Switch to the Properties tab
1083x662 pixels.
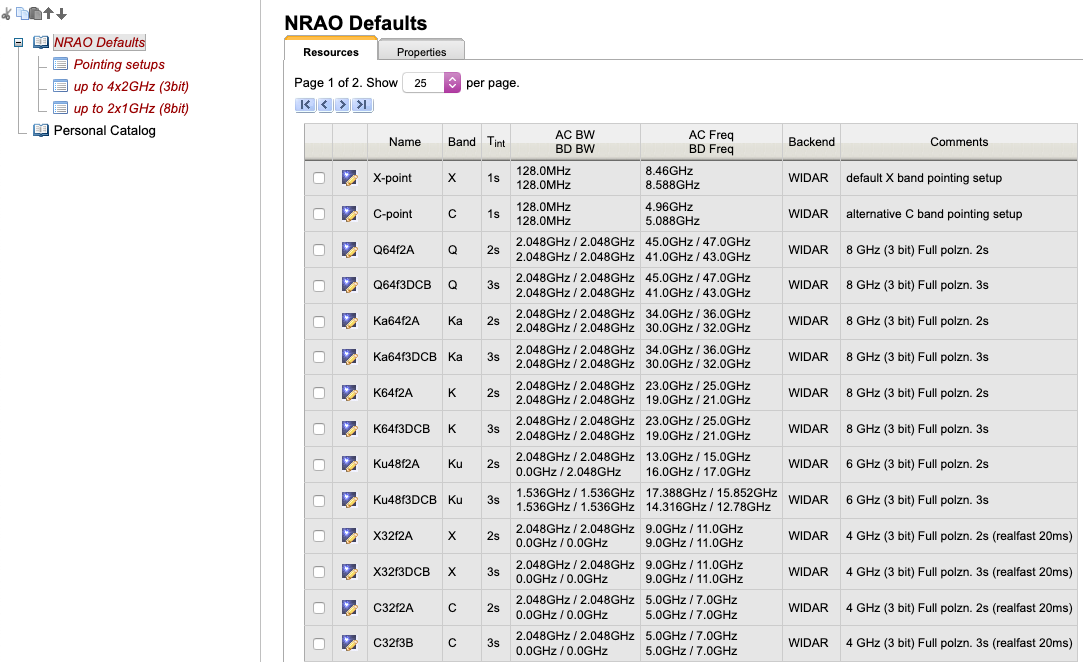coord(421,52)
